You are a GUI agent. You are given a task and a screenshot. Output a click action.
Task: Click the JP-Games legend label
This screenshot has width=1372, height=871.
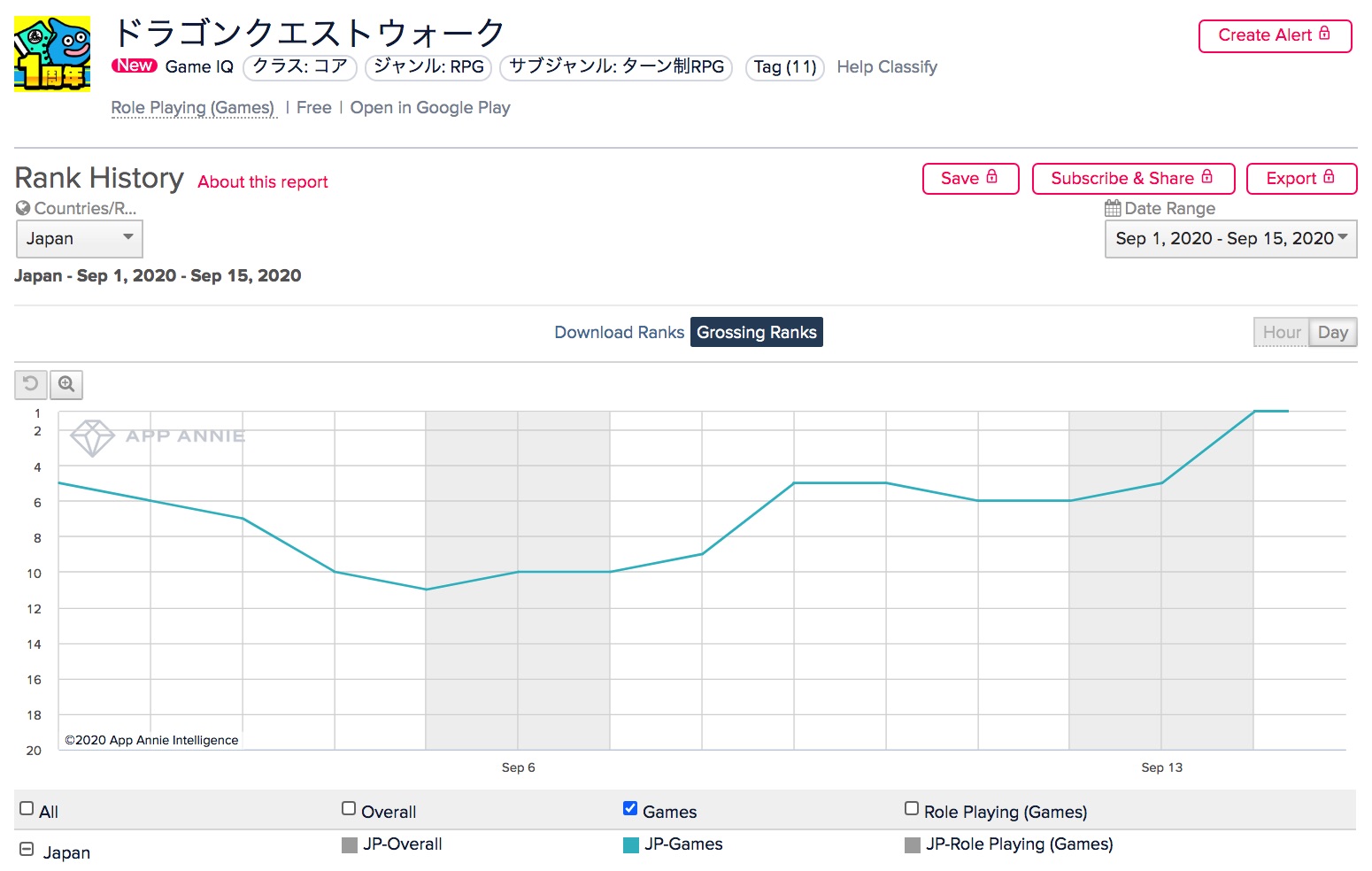[683, 844]
